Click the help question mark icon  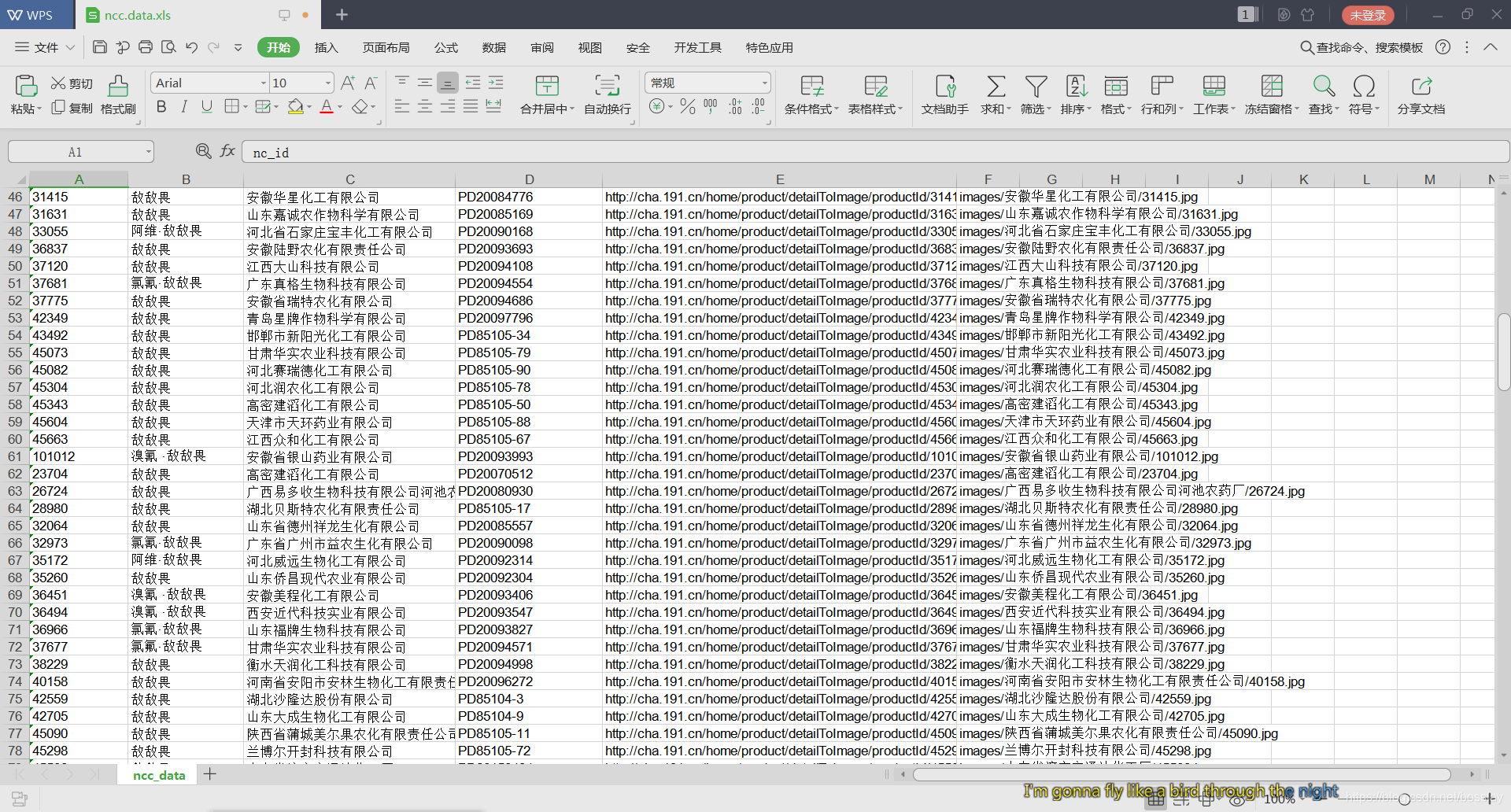point(1443,47)
